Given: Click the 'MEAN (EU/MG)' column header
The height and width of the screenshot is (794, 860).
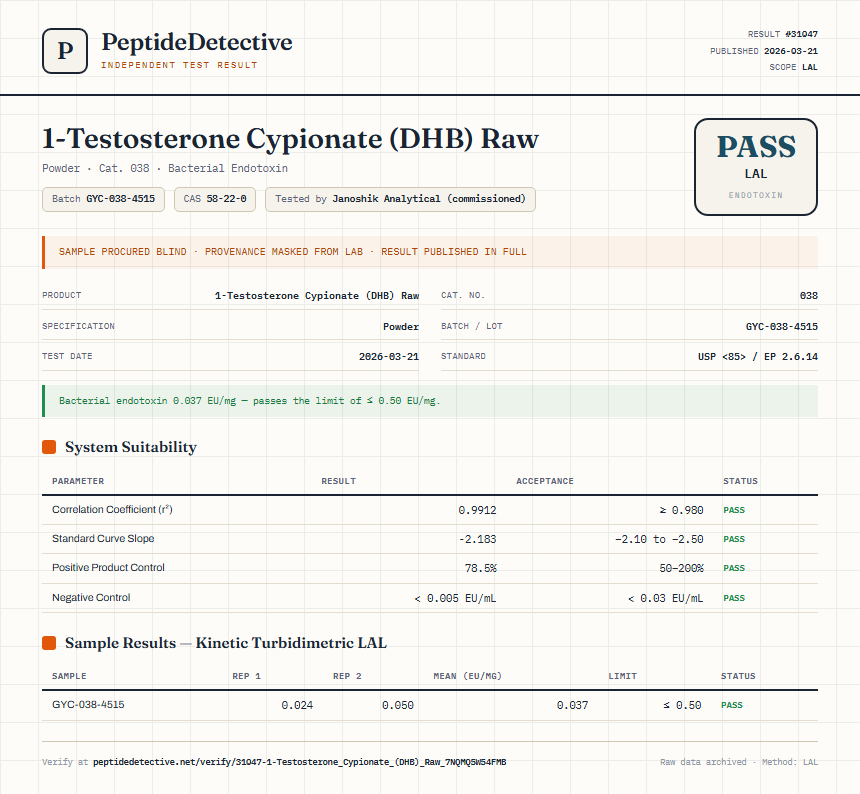Looking at the screenshot, I should 467,676.
